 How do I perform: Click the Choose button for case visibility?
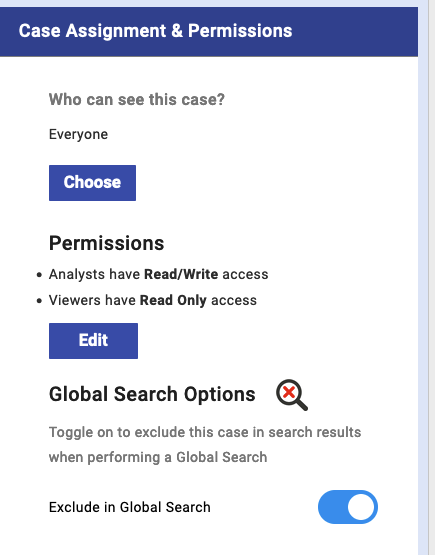(92, 183)
